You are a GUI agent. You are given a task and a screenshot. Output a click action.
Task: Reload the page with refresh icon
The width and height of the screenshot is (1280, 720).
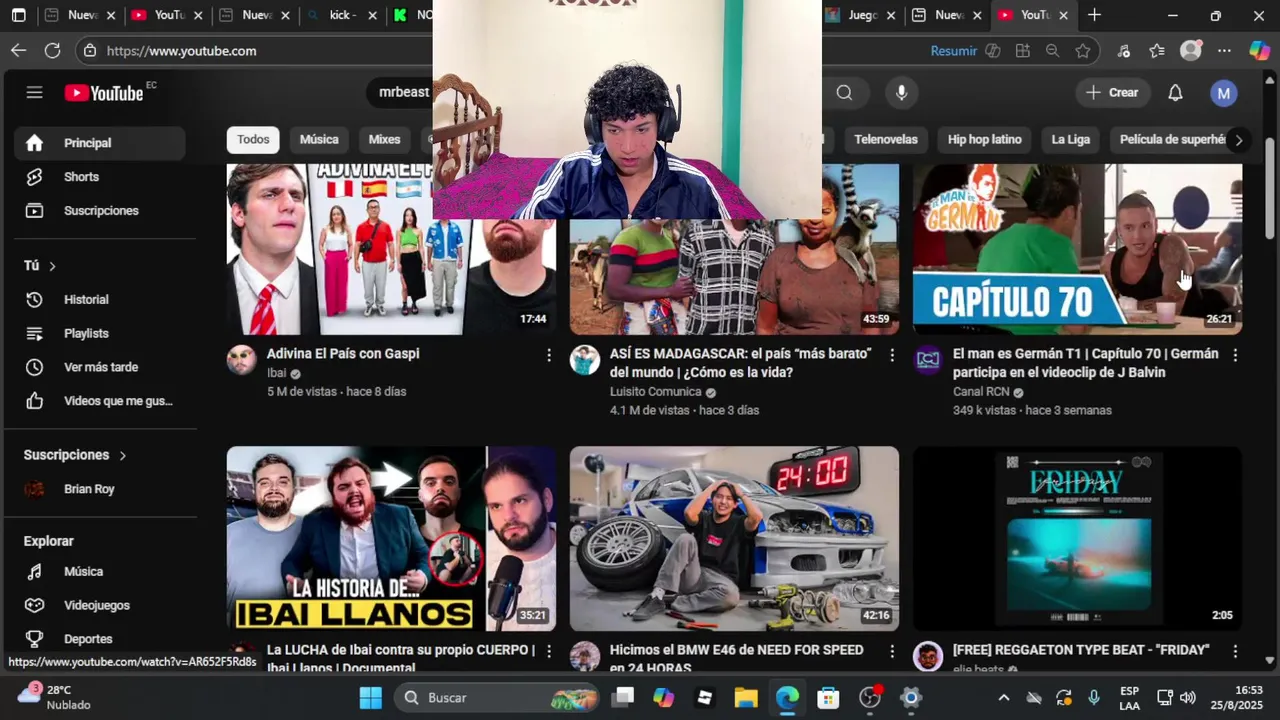point(52,50)
